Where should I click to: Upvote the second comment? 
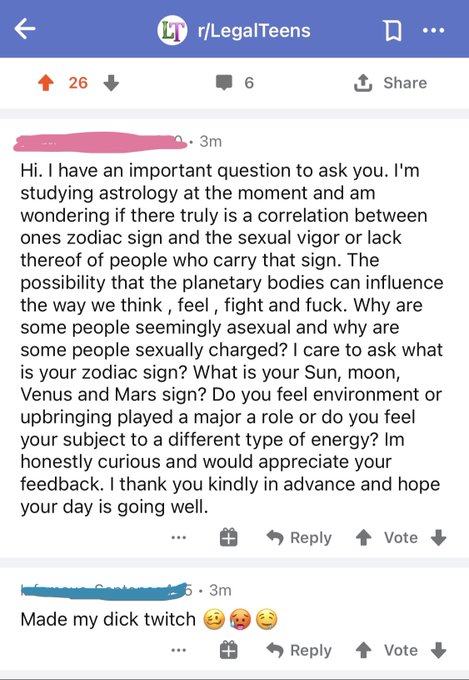tap(363, 651)
